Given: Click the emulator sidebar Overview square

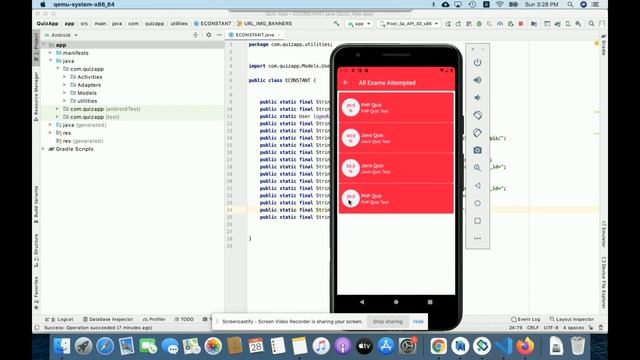Looking at the screenshot, I should pos(477,221).
